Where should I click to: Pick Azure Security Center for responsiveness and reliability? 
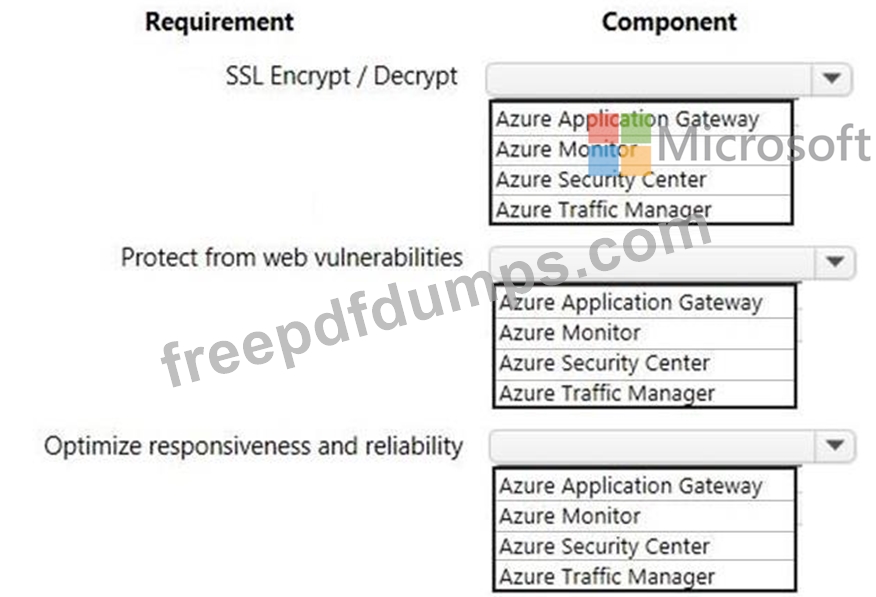[x=645, y=546]
